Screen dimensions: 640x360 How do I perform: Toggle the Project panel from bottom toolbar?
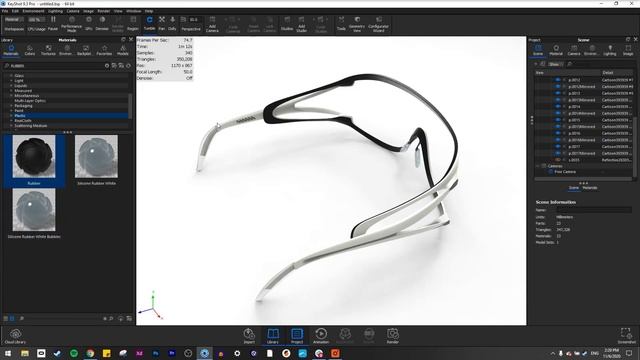(x=297, y=336)
